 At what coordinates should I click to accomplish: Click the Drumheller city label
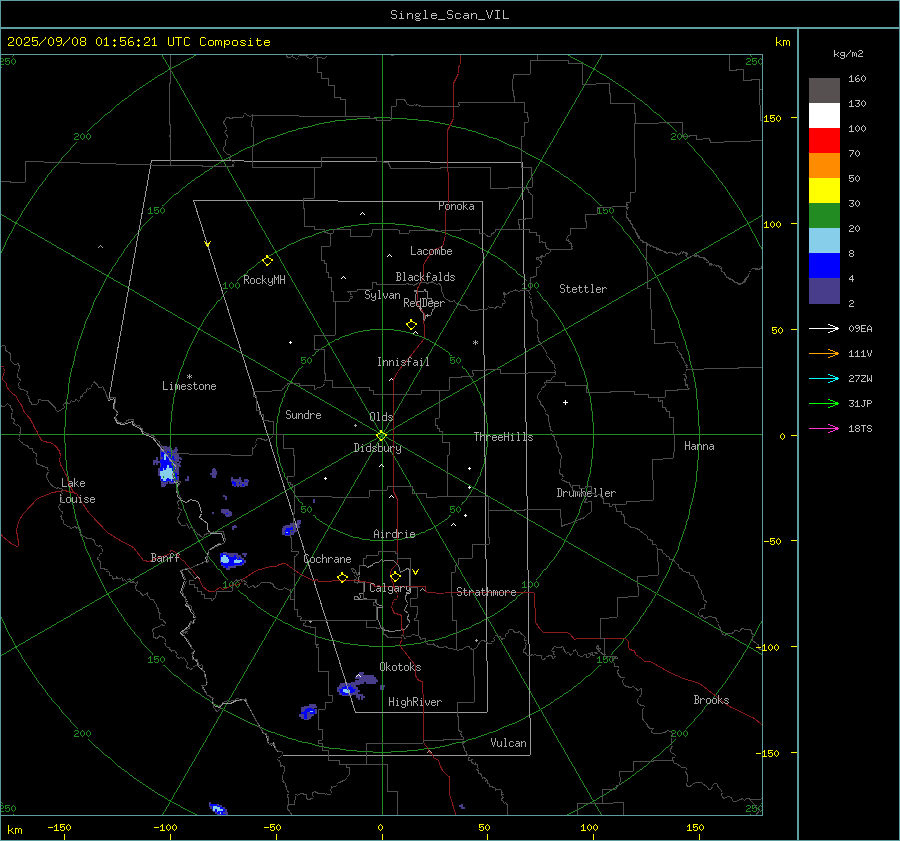pyautogui.click(x=586, y=493)
